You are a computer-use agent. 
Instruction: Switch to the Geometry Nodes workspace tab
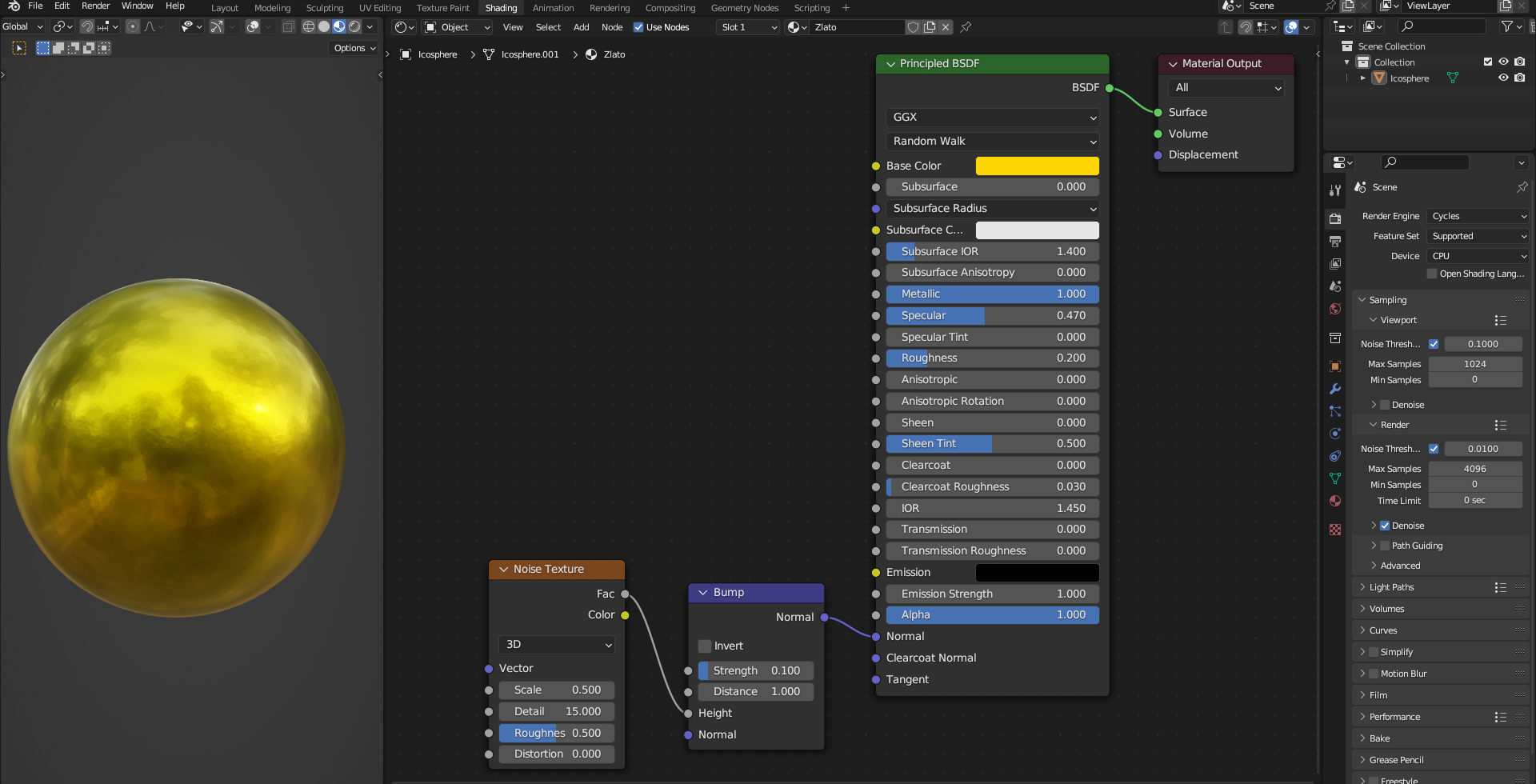click(x=744, y=8)
